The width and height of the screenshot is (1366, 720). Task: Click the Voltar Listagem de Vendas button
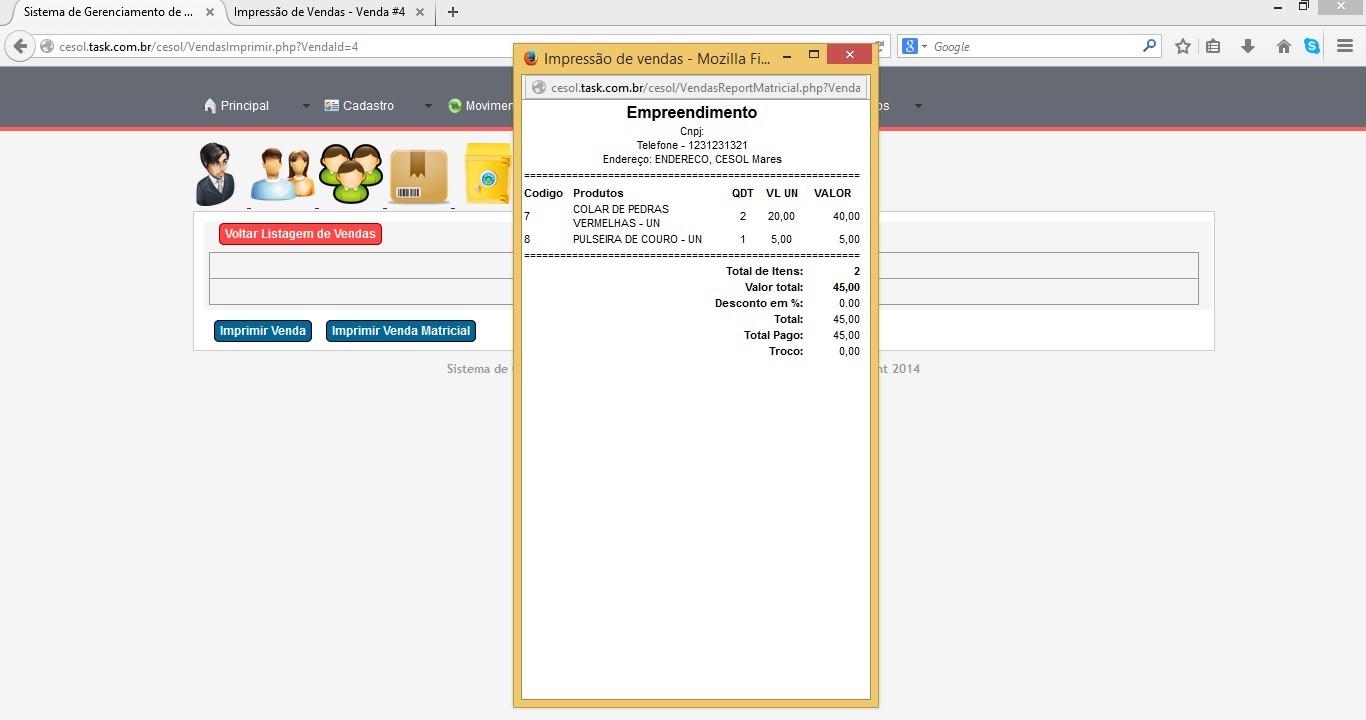click(x=300, y=234)
